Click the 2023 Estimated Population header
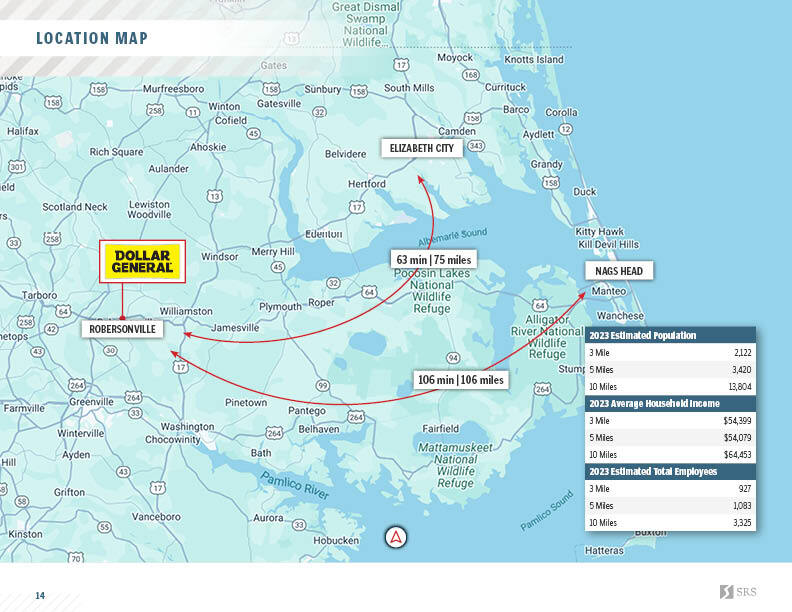This screenshot has height=612, width=792. tap(643, 336)
